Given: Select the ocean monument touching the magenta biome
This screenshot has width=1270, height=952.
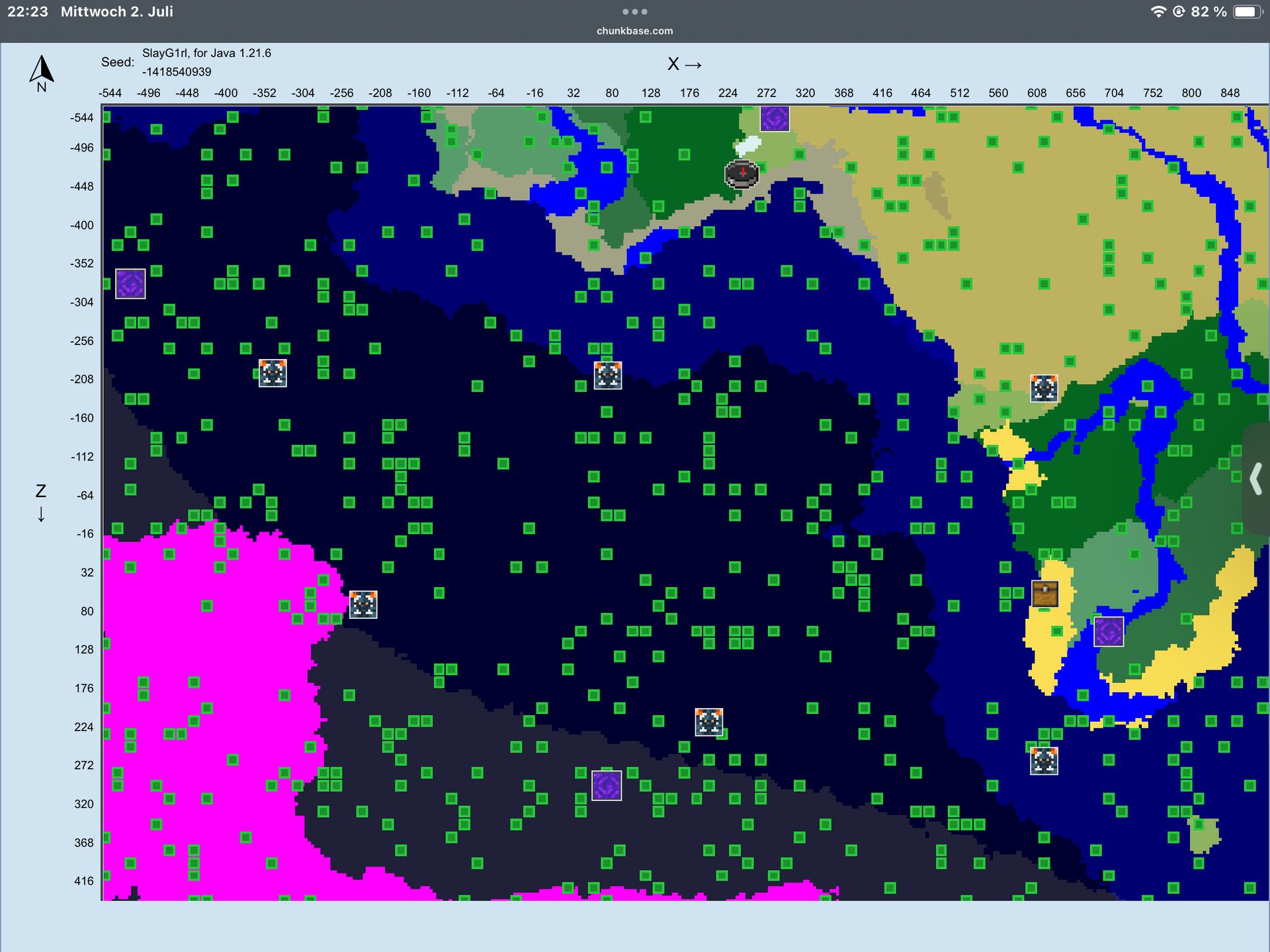Looking at the screenshot, I should tap(363, 604).
